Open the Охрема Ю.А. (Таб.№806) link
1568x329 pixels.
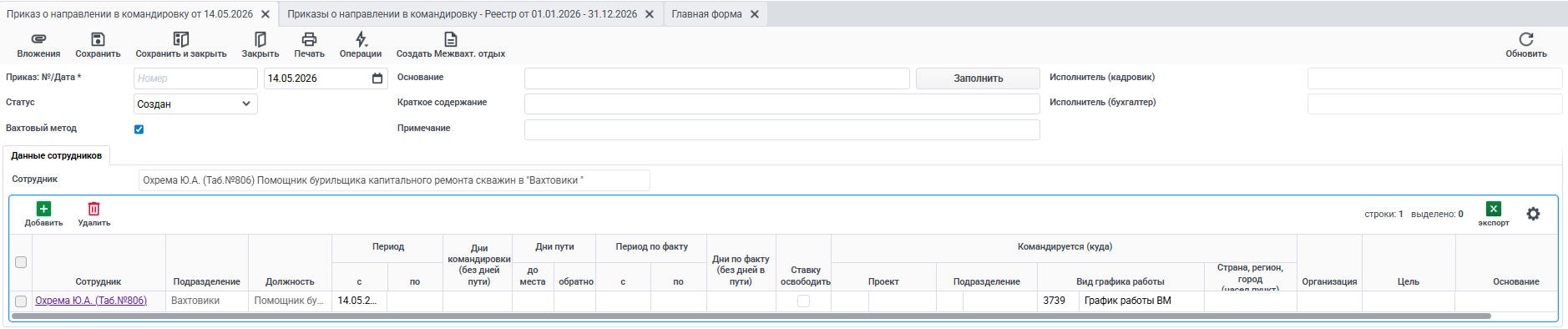(91, 301)
